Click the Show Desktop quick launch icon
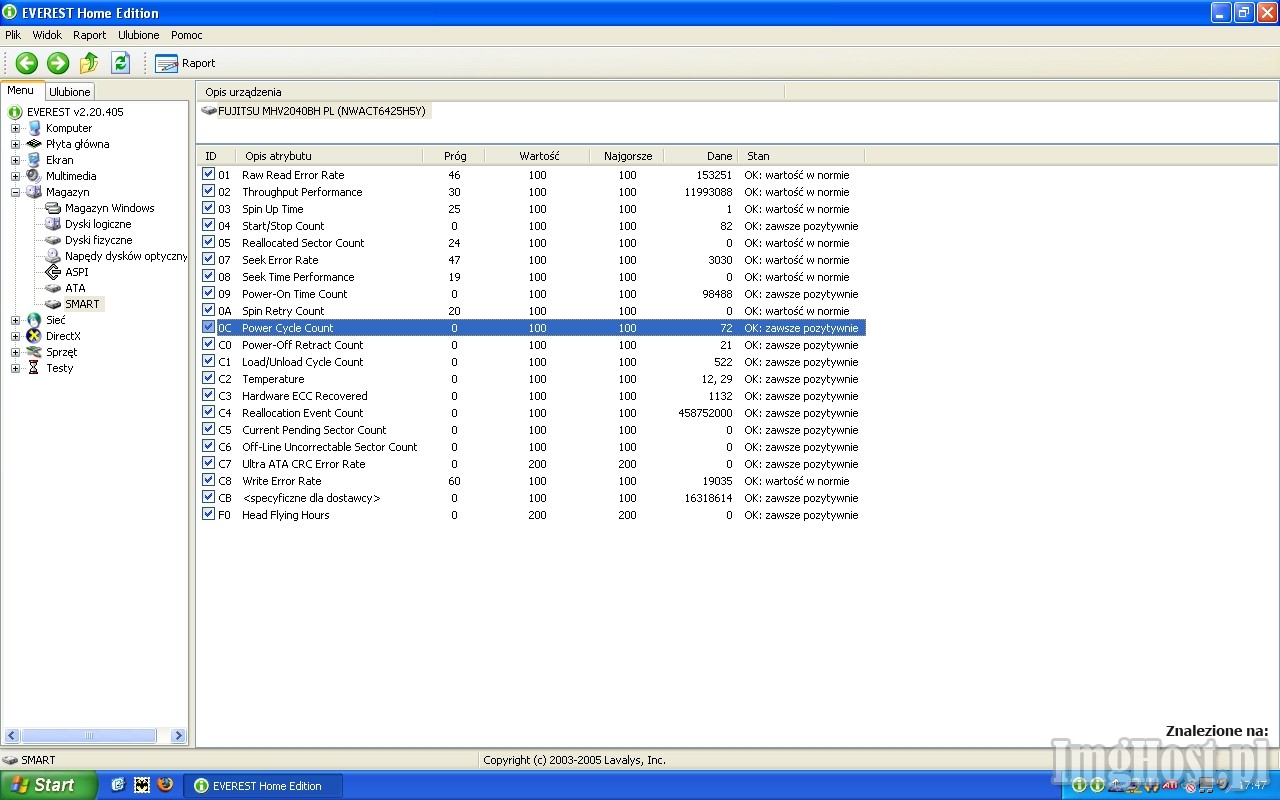1280x800 pixels. coord(118,785)
